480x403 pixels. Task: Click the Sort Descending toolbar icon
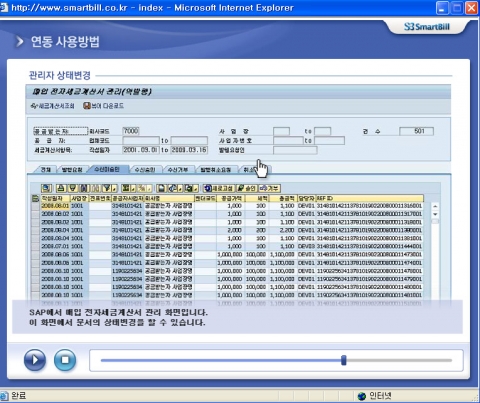[x=73, y=188]
